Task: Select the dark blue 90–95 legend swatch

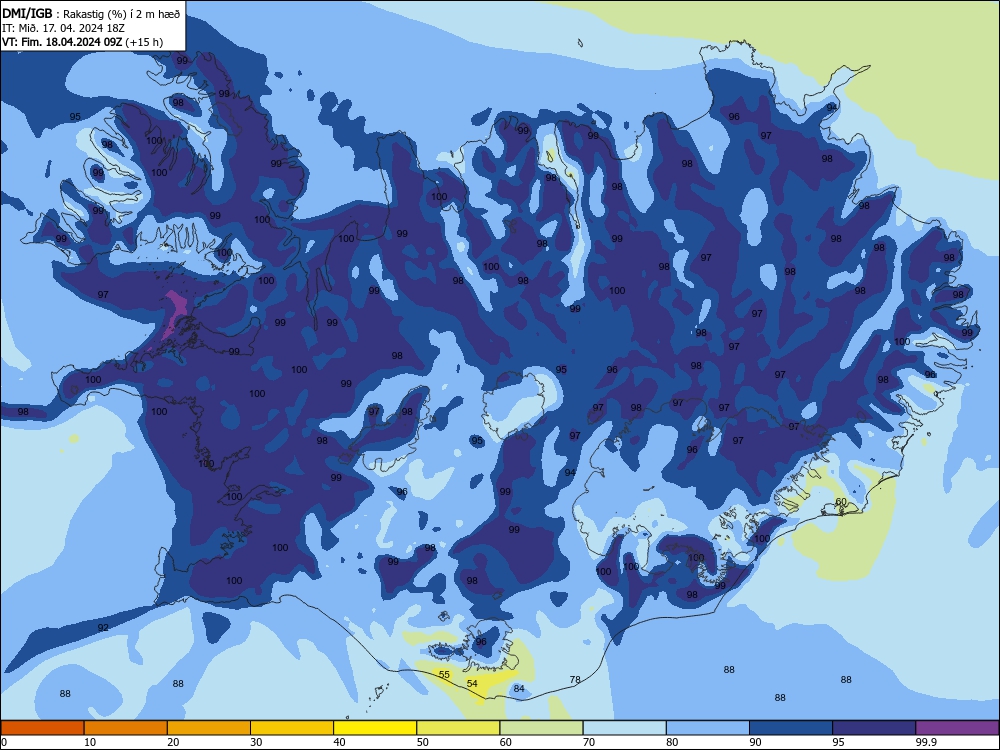Action: 791,728
